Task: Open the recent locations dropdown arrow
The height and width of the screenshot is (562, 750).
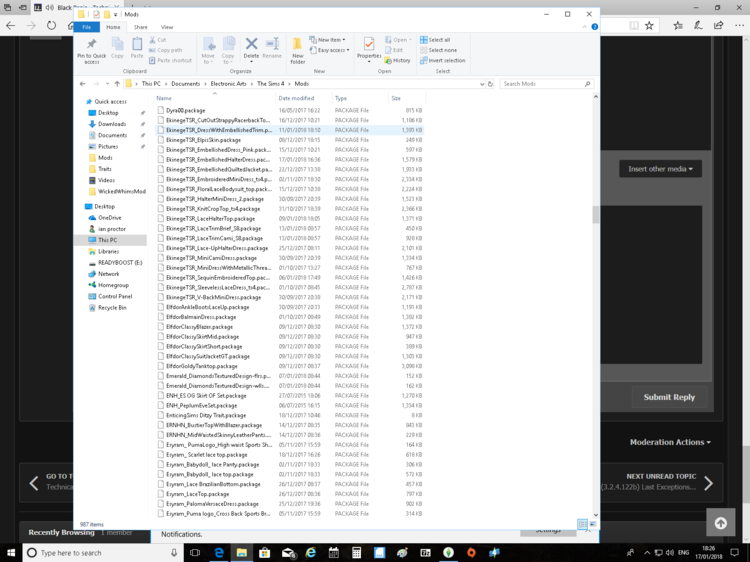Action: pyautogui.click(x=107, y=84)
